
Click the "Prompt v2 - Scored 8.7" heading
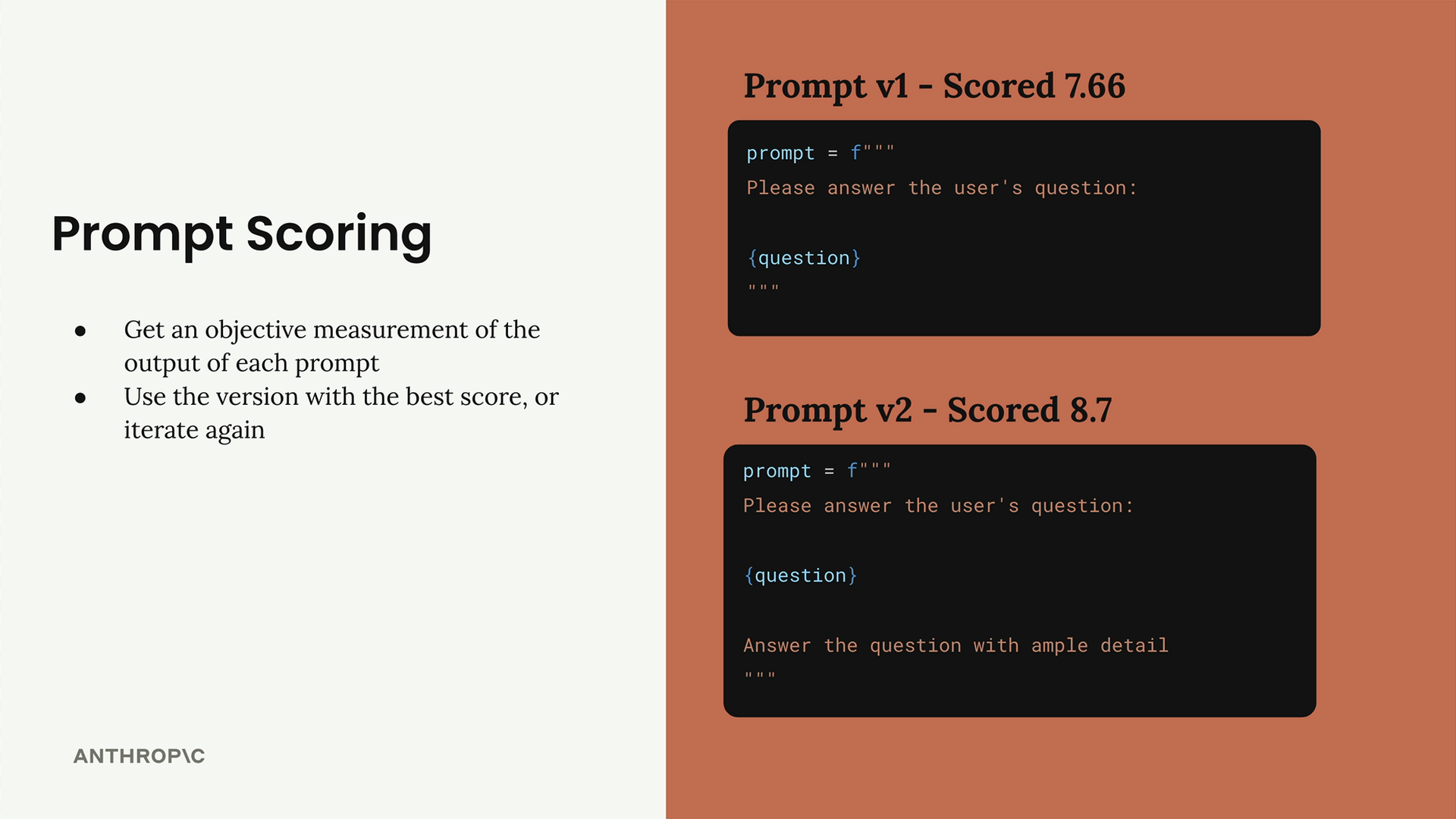pyautogui.click(x=927, y=410)
